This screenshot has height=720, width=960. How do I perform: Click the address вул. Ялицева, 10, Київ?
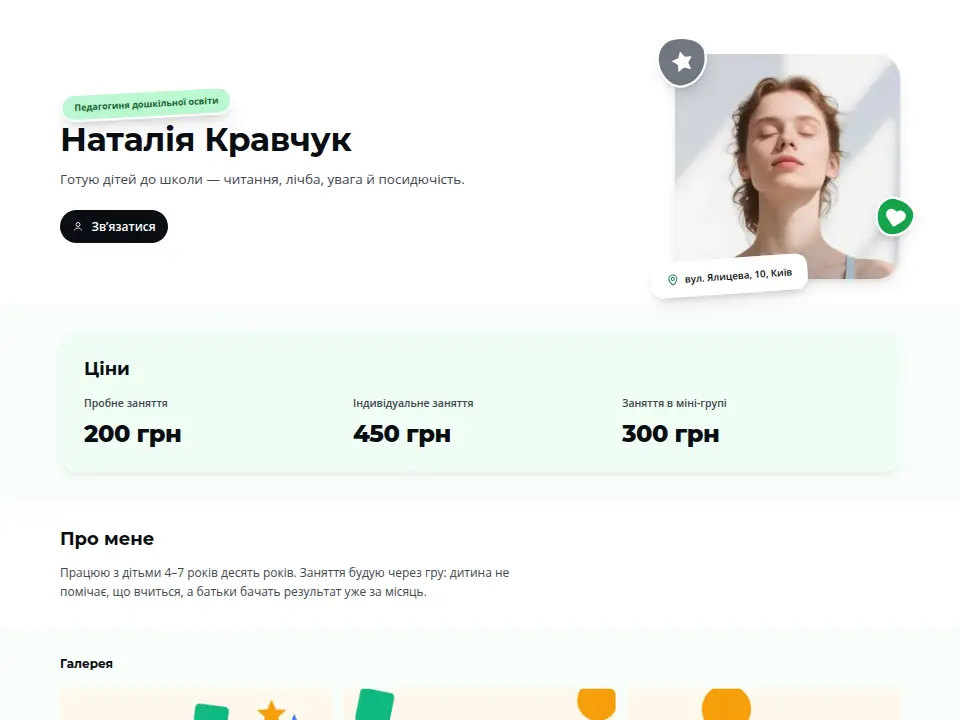[738, 276]
